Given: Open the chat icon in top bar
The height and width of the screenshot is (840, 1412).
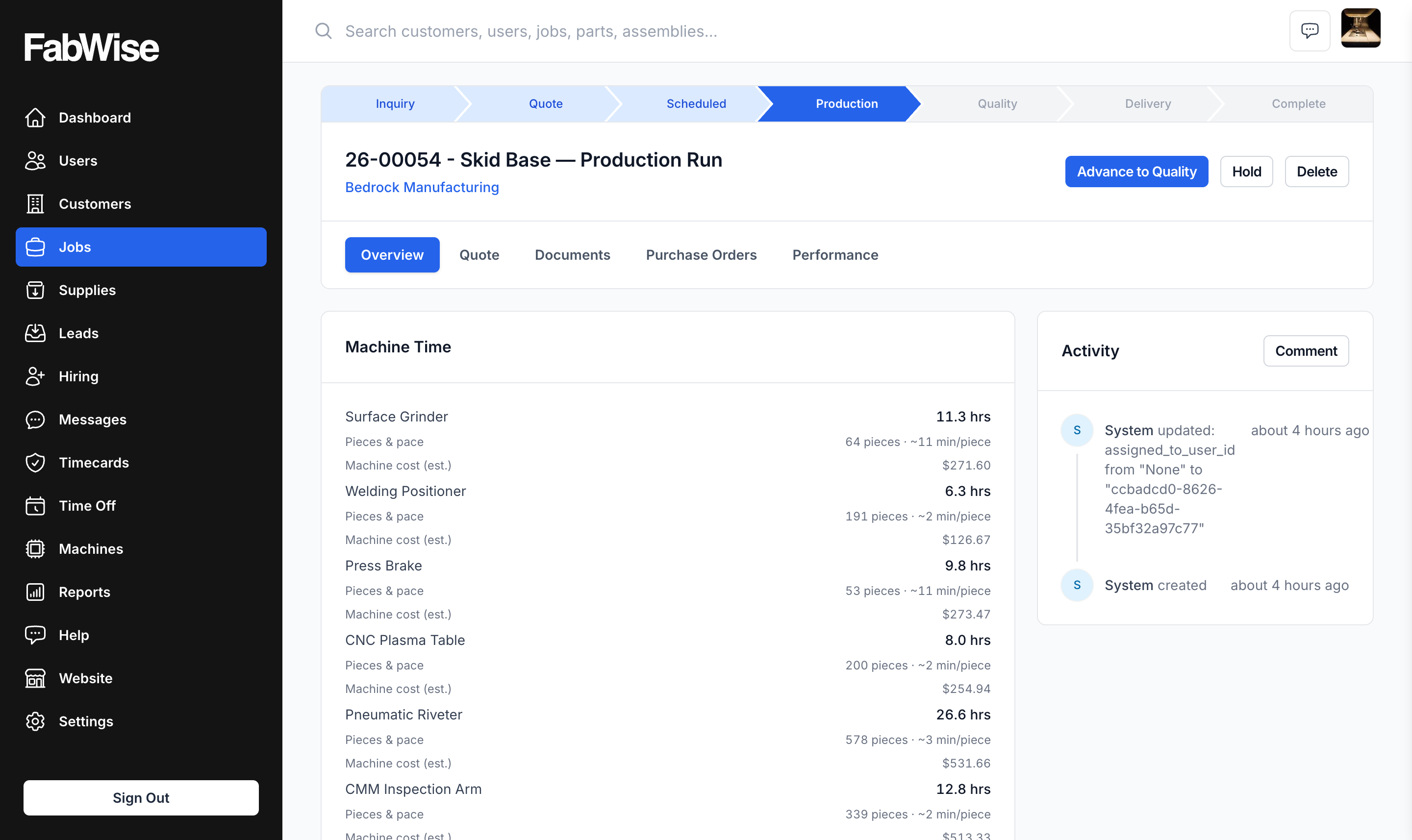Looking at the screenshot, I should click(1310, 30).
